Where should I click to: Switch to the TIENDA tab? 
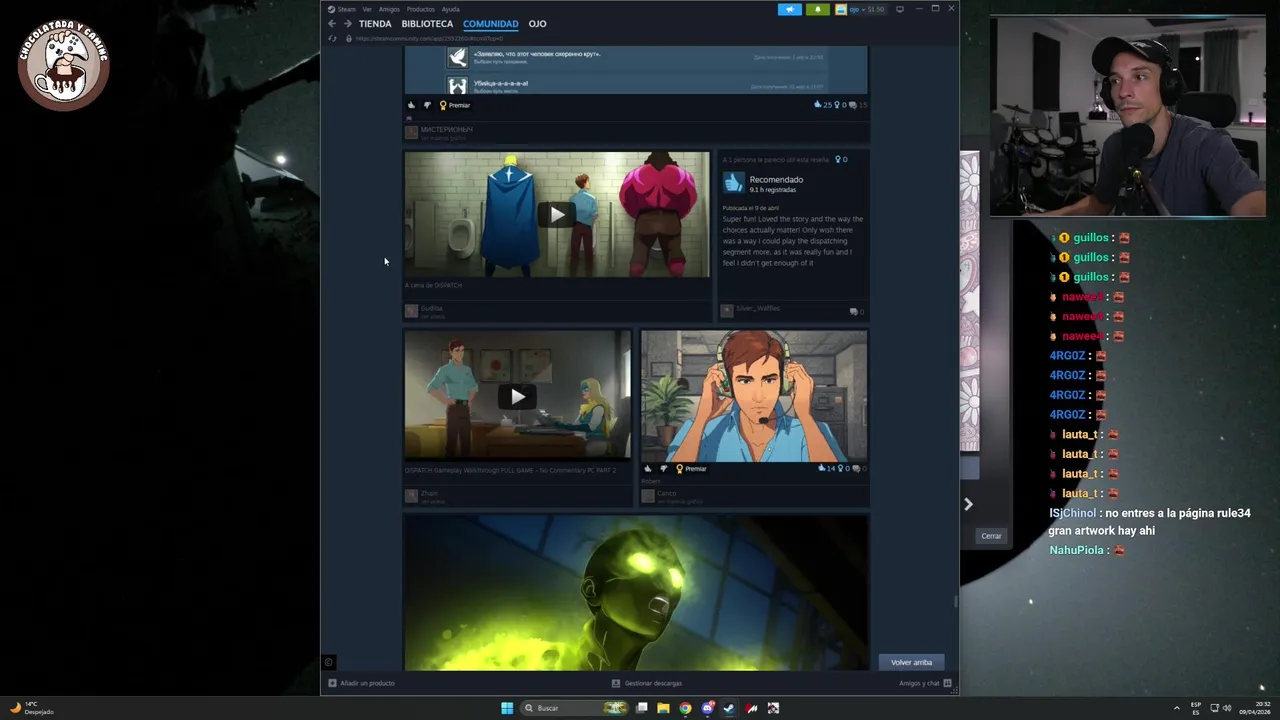click(375, 24)
